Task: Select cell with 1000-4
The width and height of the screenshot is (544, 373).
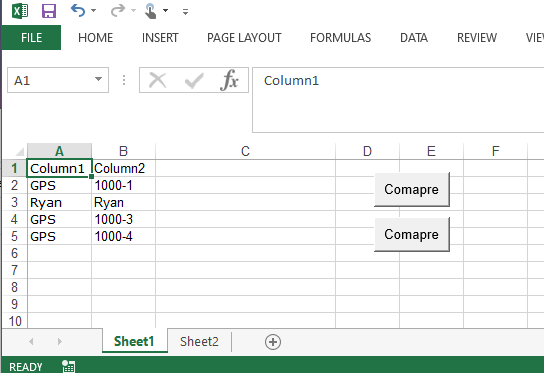Action: [x=124, y=236]
